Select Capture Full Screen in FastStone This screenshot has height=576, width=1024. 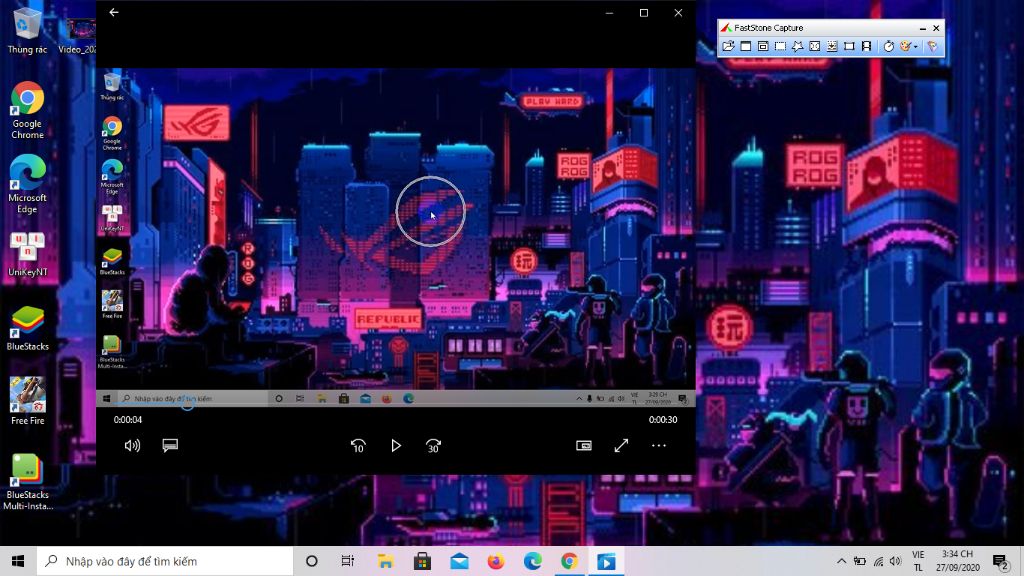pyautogui.click(x=814, y=46)
